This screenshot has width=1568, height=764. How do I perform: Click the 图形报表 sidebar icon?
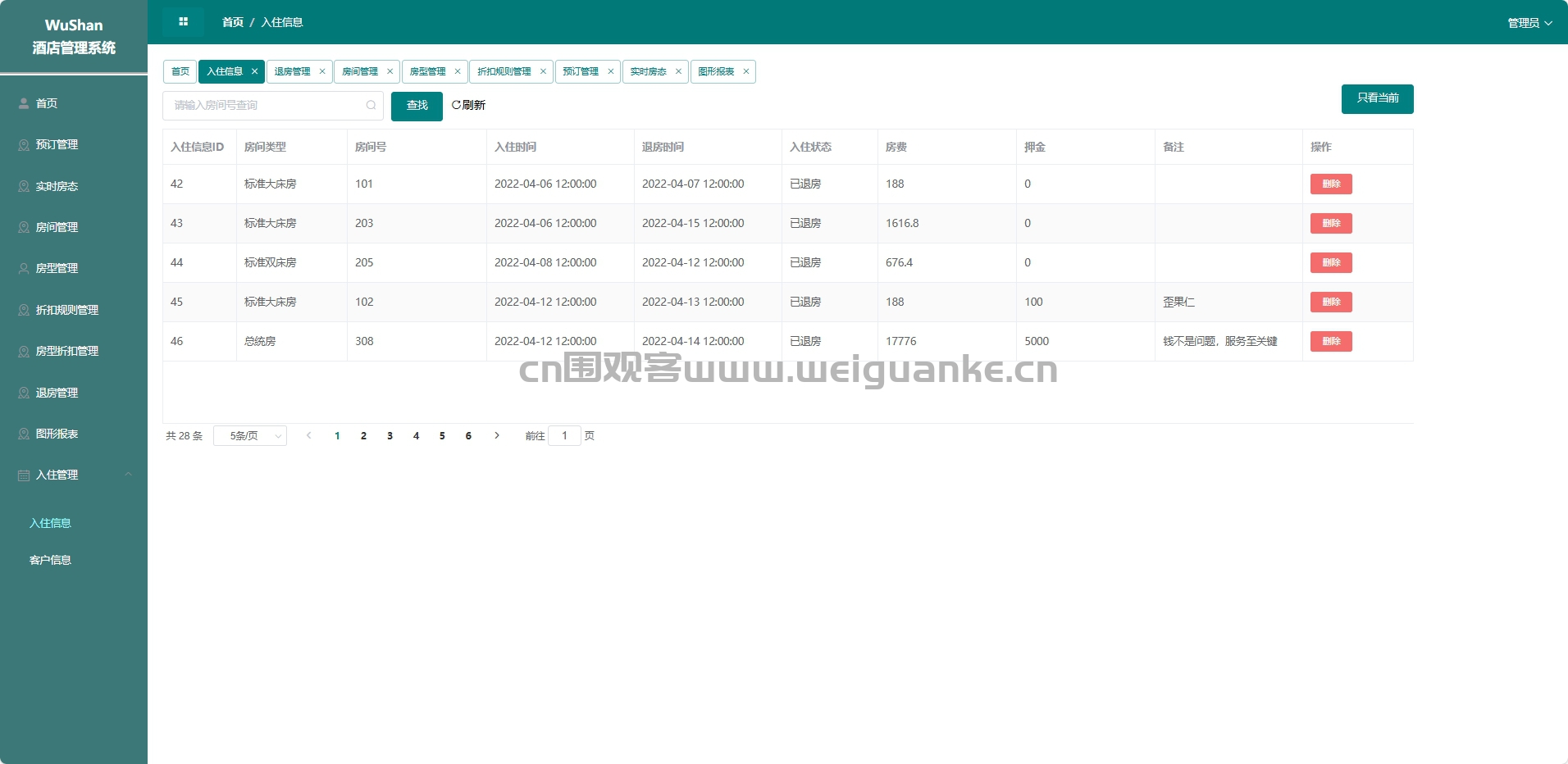coord(24,434)
